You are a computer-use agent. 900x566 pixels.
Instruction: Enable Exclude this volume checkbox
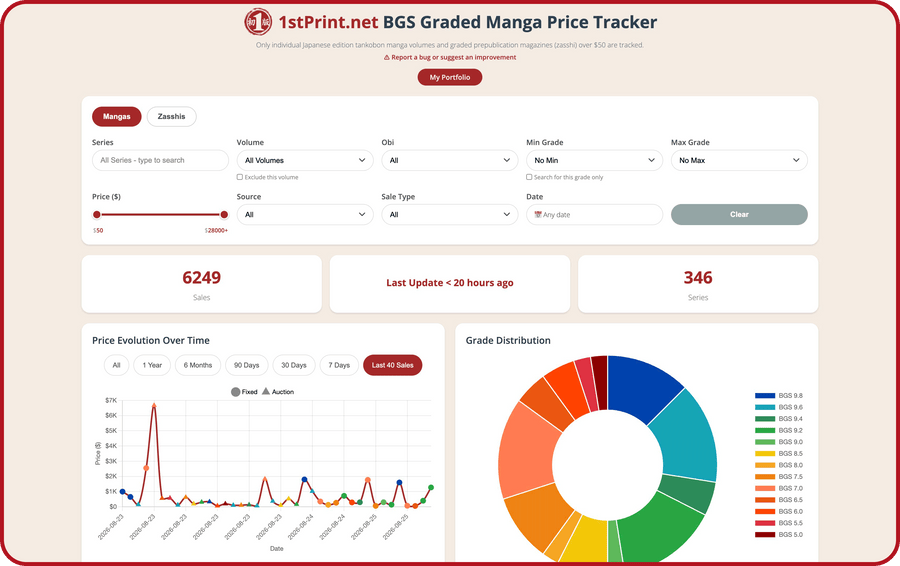pos(240,177)
